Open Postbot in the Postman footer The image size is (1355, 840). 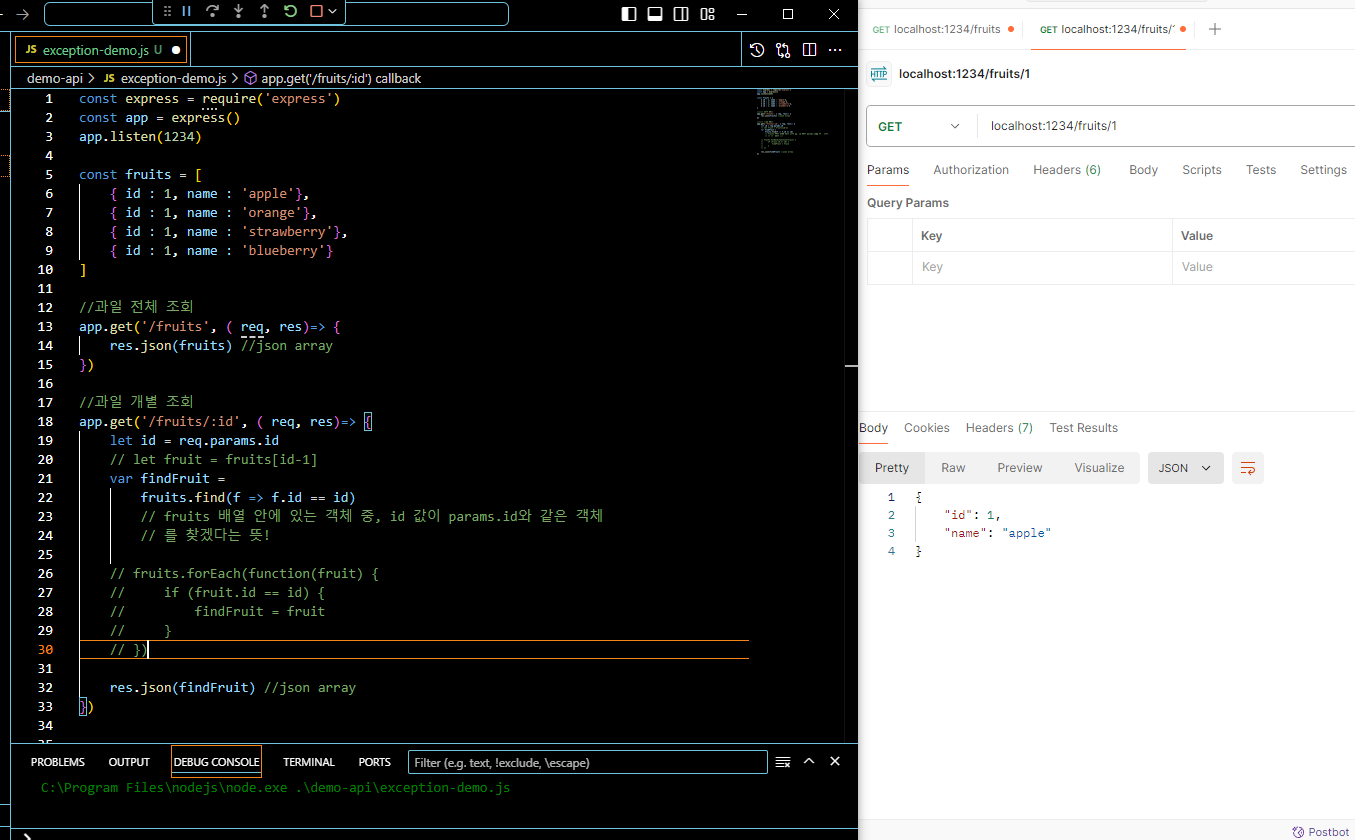click(x=1320, y=832)
